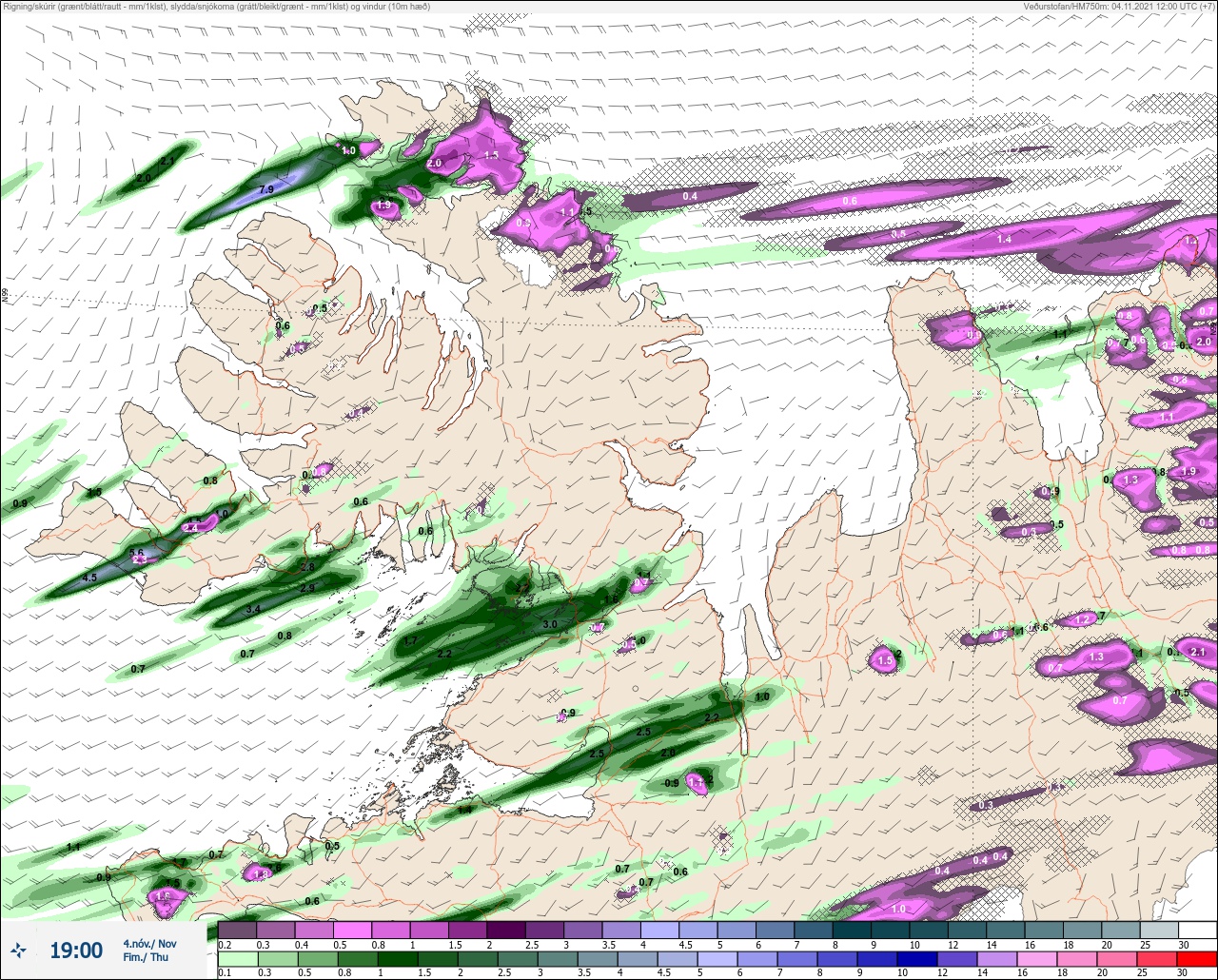Click the '5.6' precipitation value on the map
The width and height of the screenshot is (1218, 980).
[x=136, y=553]
